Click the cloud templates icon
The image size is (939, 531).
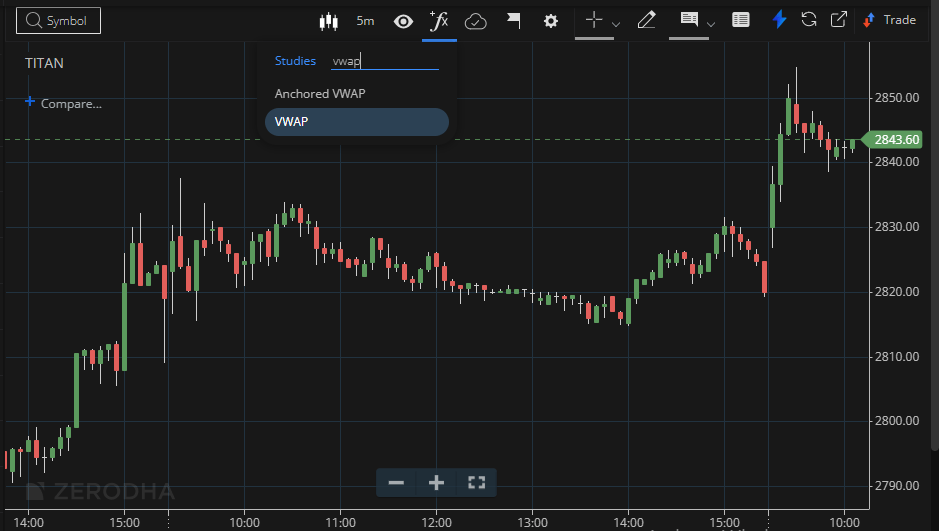point(475,22)
